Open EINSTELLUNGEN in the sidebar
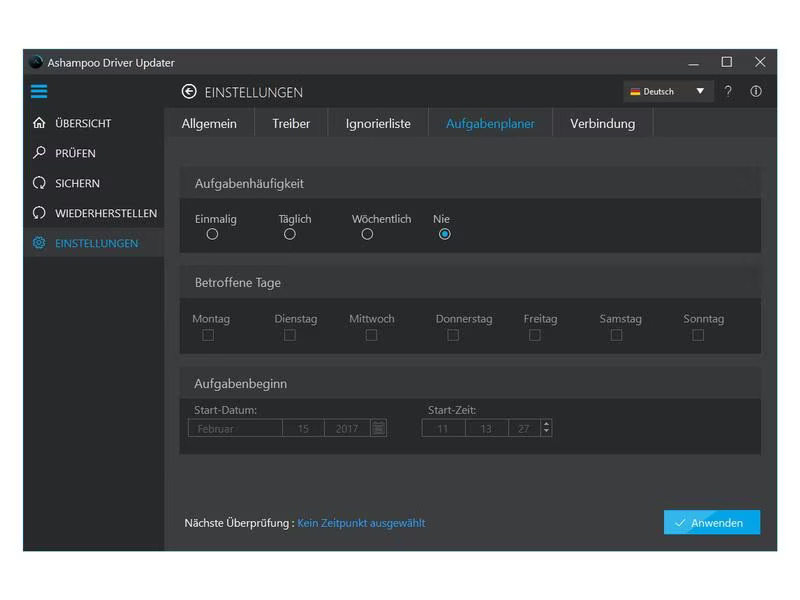The height and width of the screenshot is (600, 800). click(94, 243)
